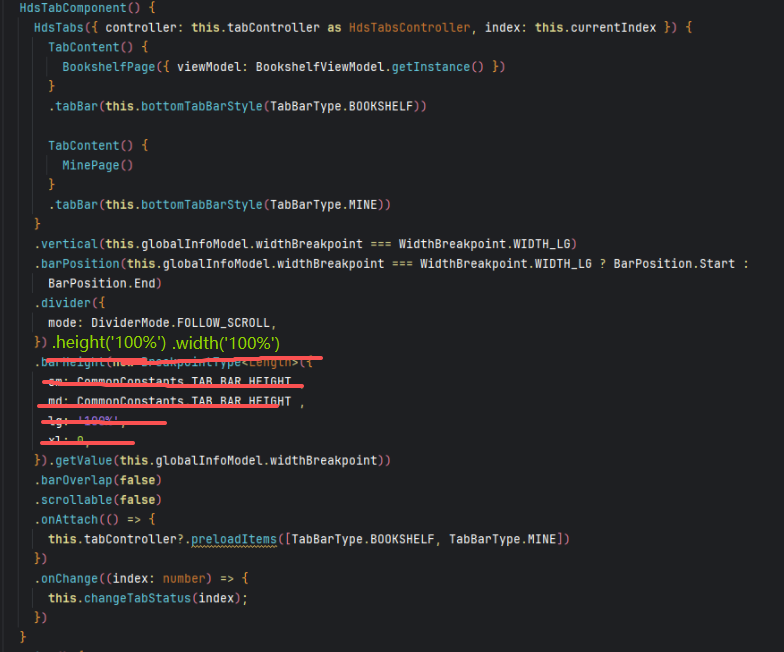This screenshot has width=784, height=652.
Task: Click the .barPosition attribute method
Action: point(77,264)
